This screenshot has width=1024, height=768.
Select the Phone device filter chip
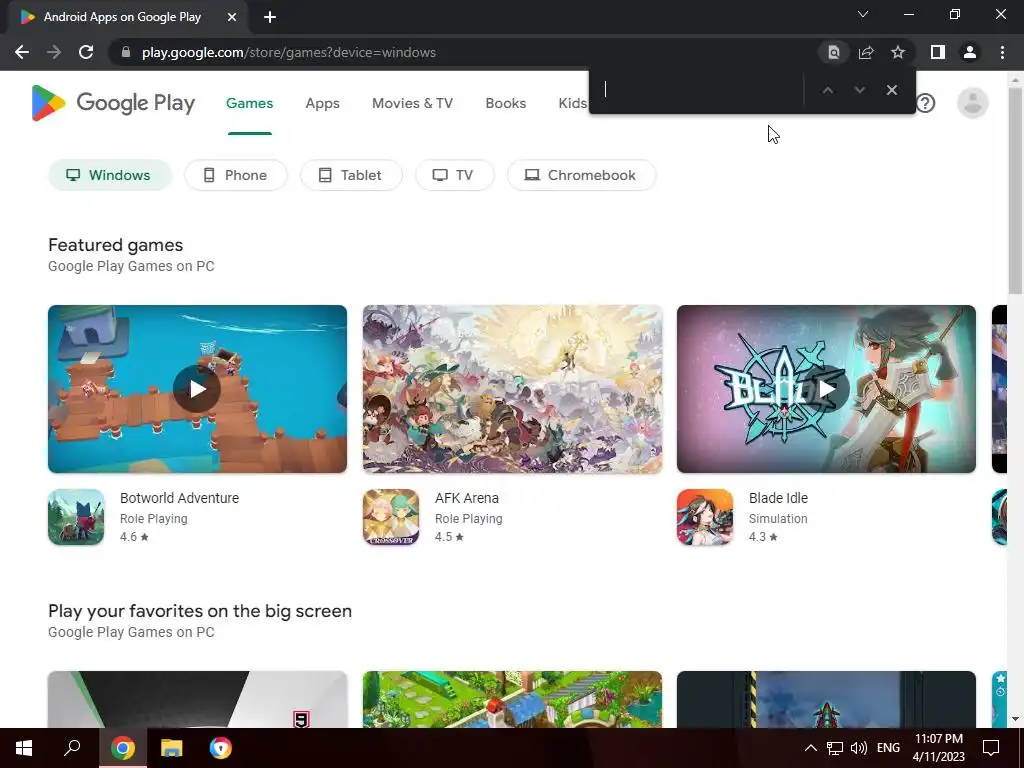(x=235, y=175)
